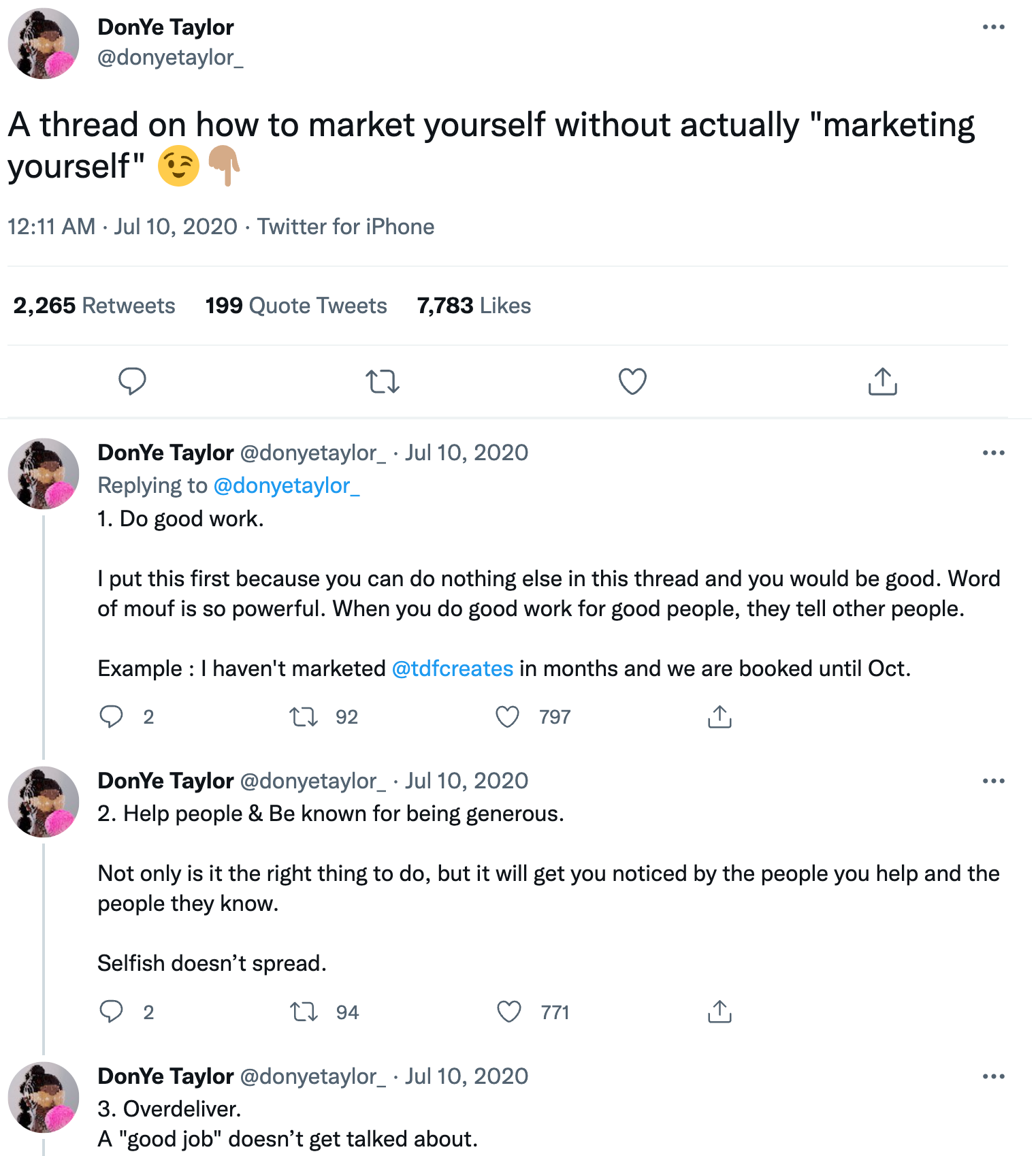The width and height of the screenshot is (1036, 1156).
Task: Open the @donyetaylor_ link after Replying to
Action: click(287, 485)
